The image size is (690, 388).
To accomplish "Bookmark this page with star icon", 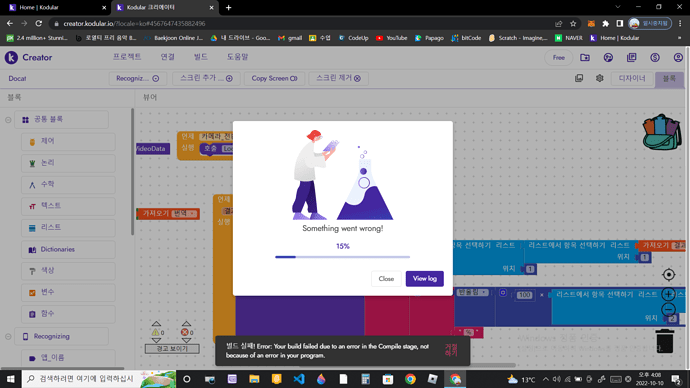I will click(573, 23).
